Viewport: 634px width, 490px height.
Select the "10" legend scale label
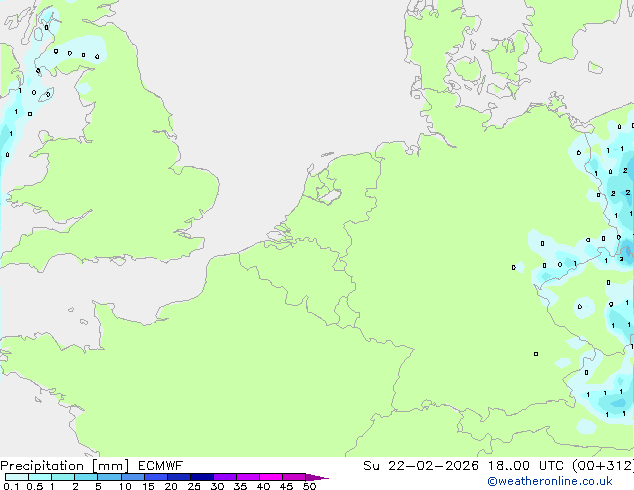pos(125,486)
